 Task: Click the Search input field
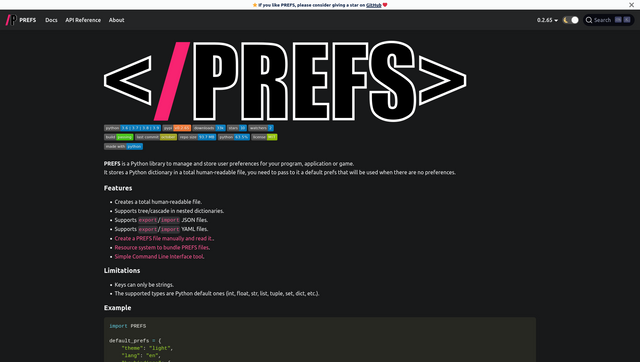[x=609, y=20]
